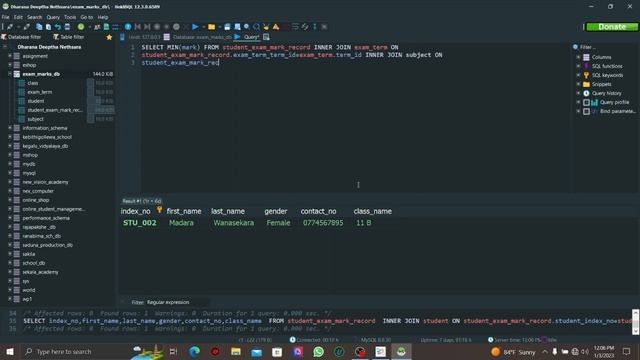
Task: Open the Search menu
Action: 34,17
